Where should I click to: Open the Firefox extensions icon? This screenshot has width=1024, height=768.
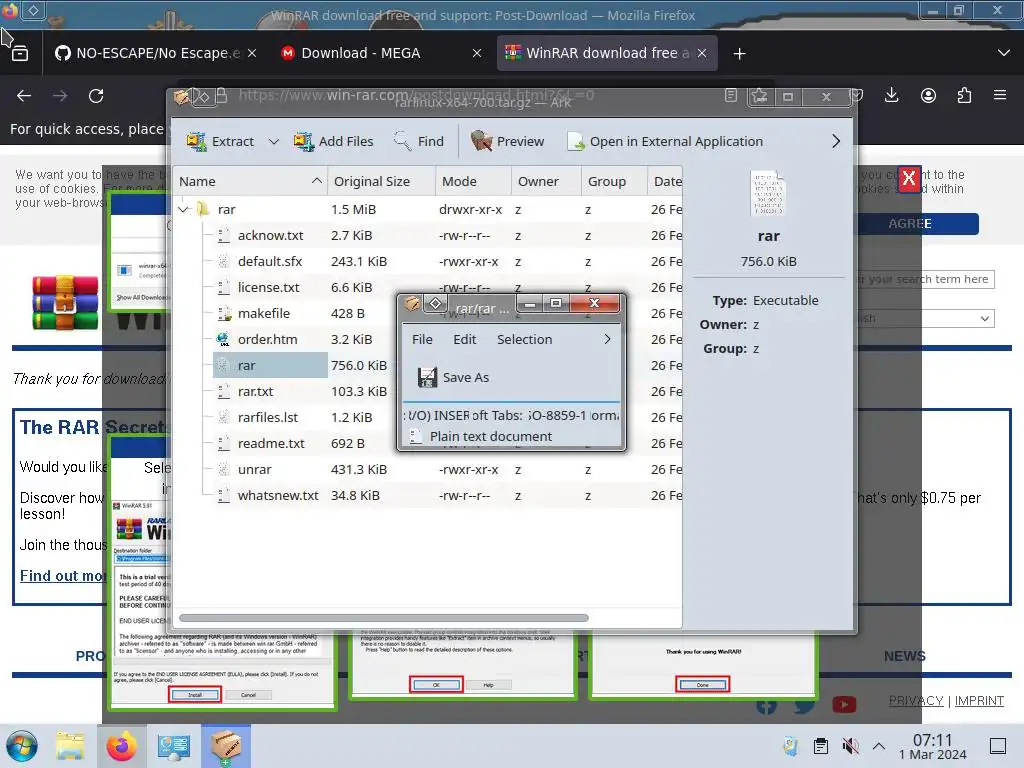point(964,96)
